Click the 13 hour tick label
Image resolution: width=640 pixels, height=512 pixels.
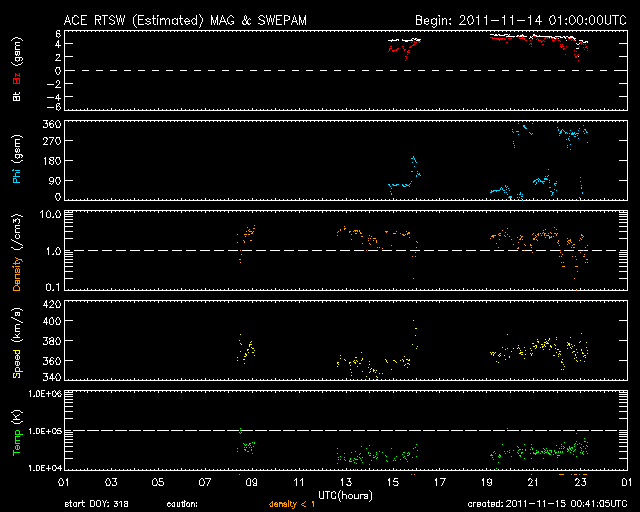[x=344, y=483]
